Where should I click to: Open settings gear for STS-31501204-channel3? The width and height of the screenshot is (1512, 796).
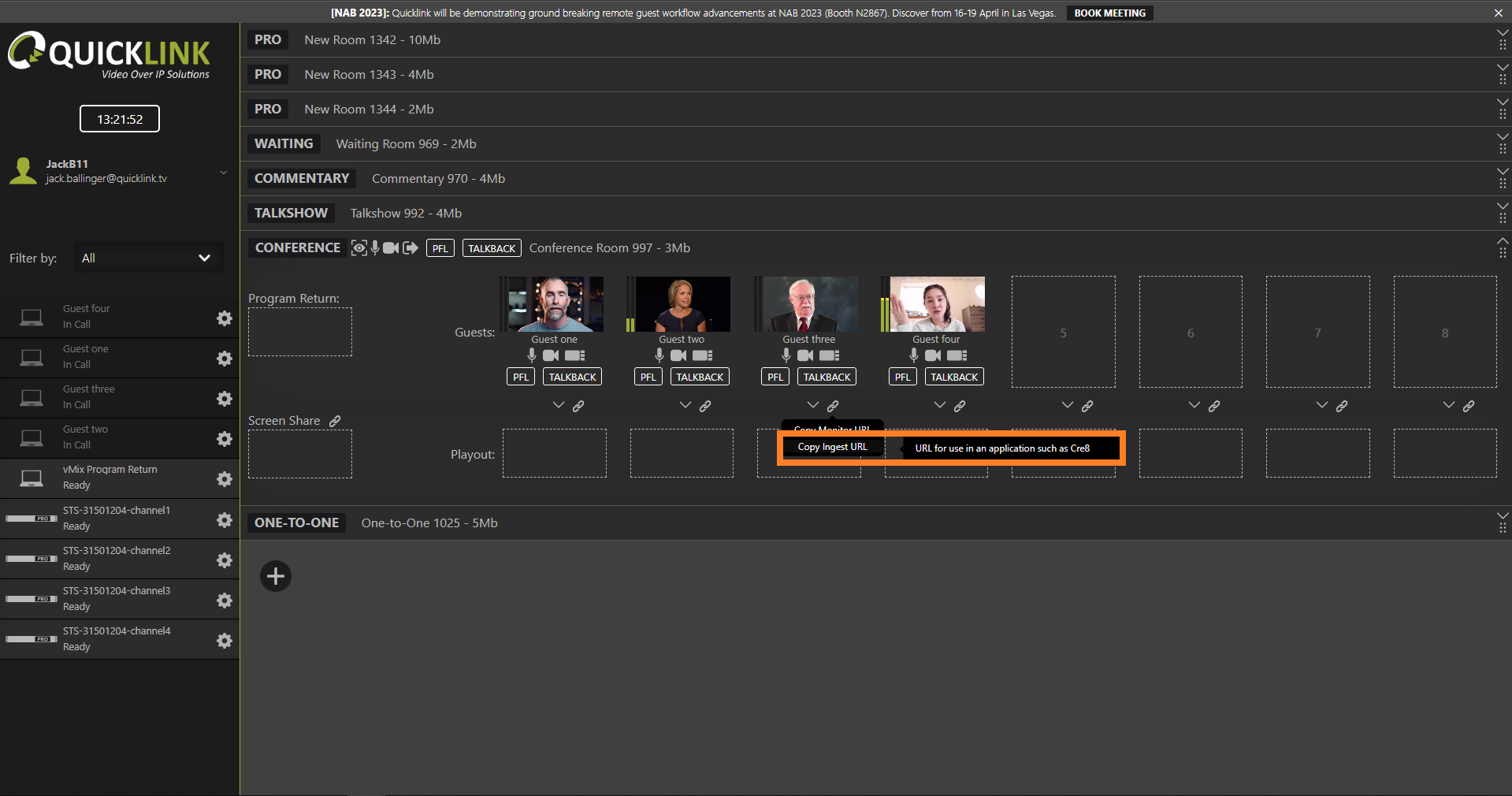pyautogui.click(x=225, y=601)
